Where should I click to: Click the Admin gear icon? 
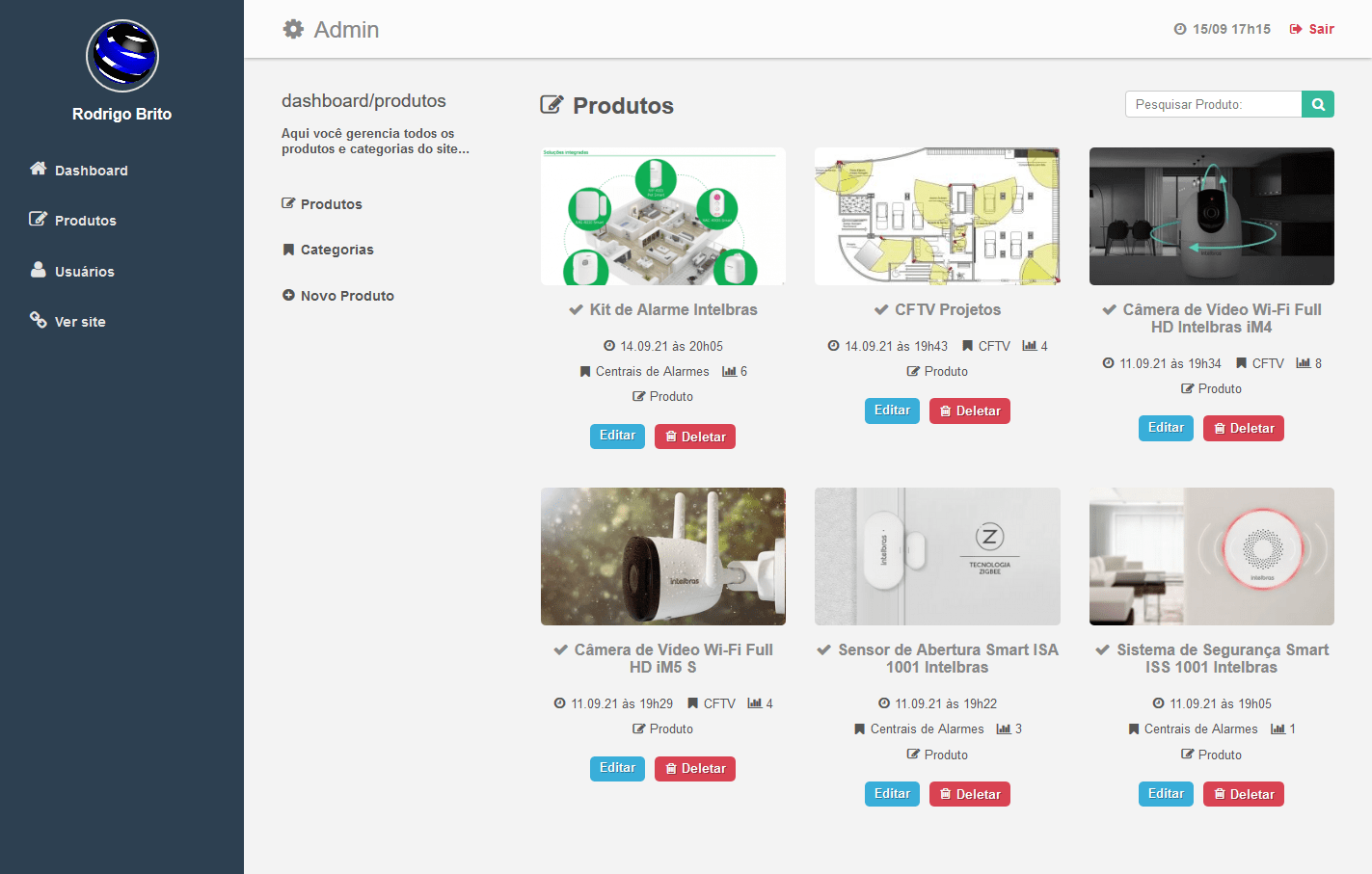[293, 29]
